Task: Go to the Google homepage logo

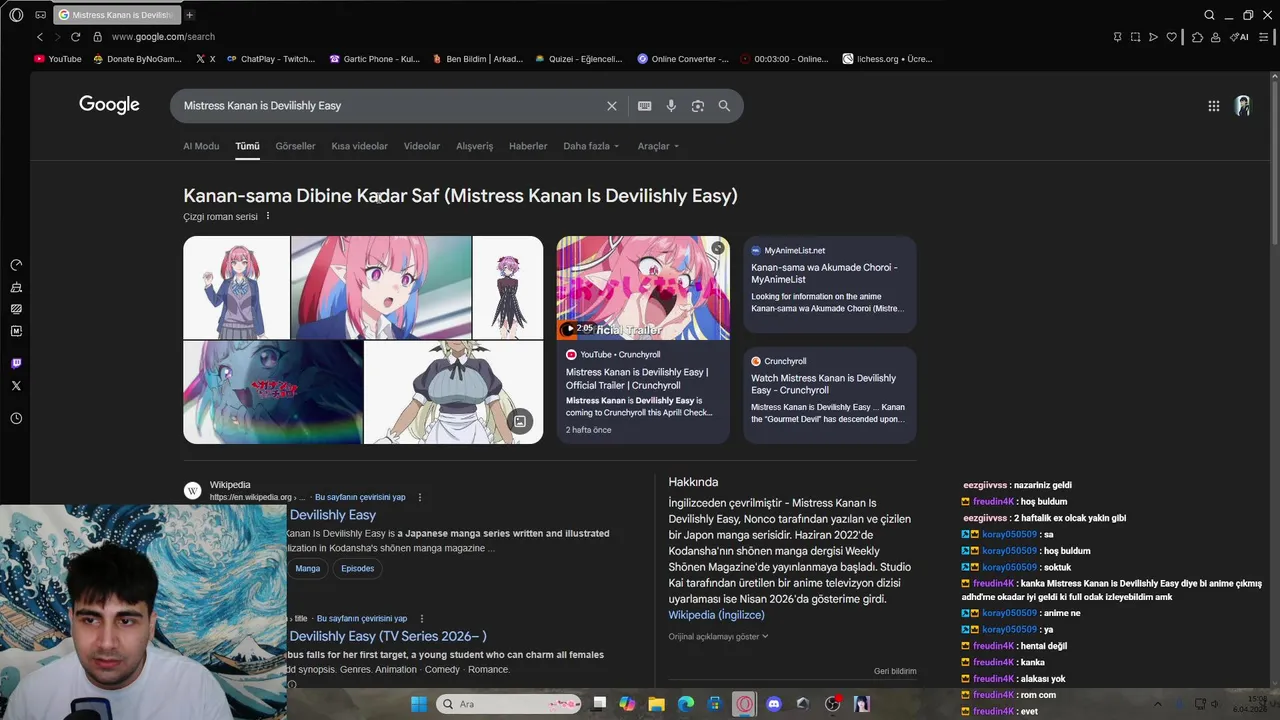Action: (109, 105)
